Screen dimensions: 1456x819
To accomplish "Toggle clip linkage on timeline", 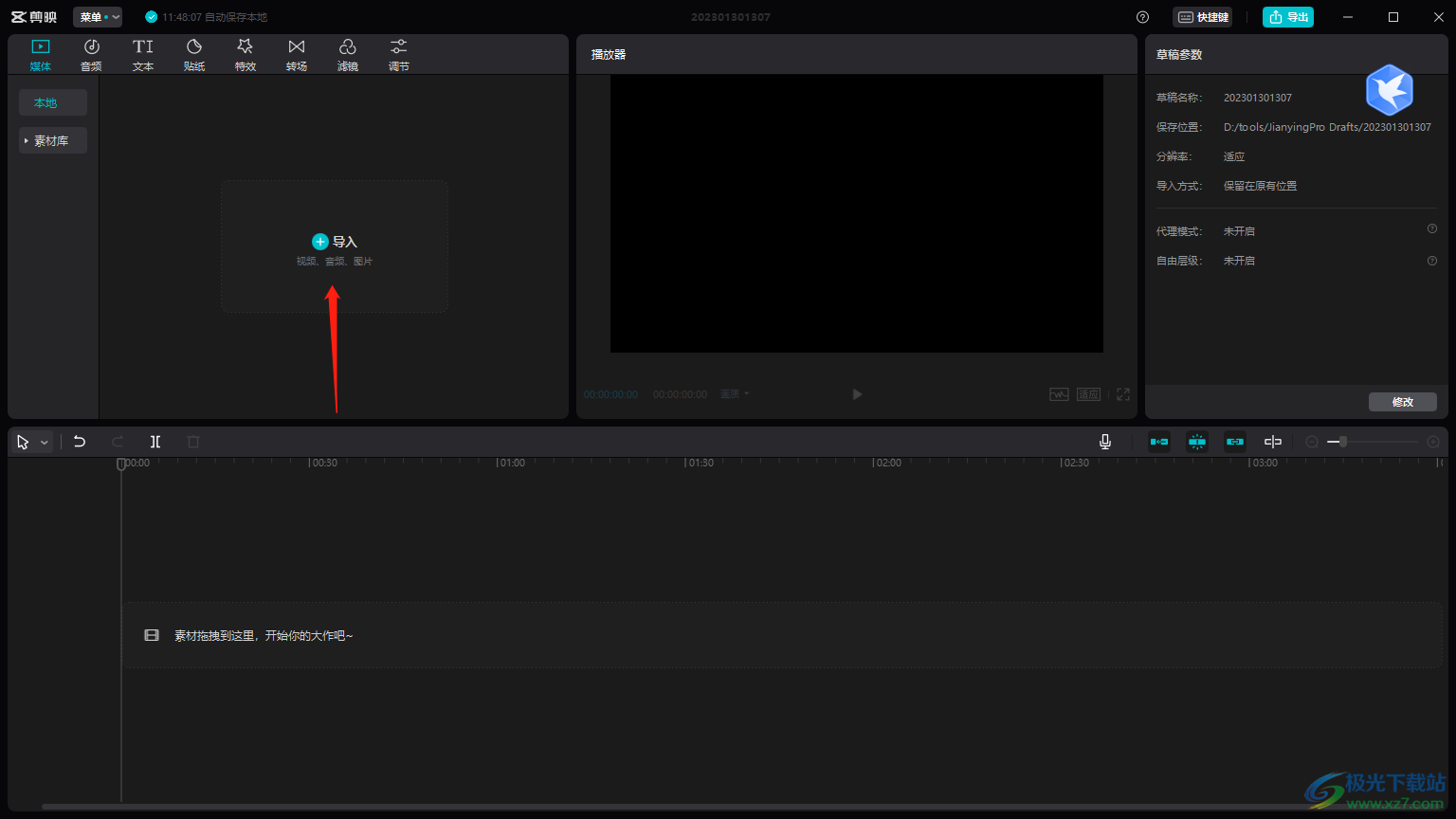I will (1235, 442).
